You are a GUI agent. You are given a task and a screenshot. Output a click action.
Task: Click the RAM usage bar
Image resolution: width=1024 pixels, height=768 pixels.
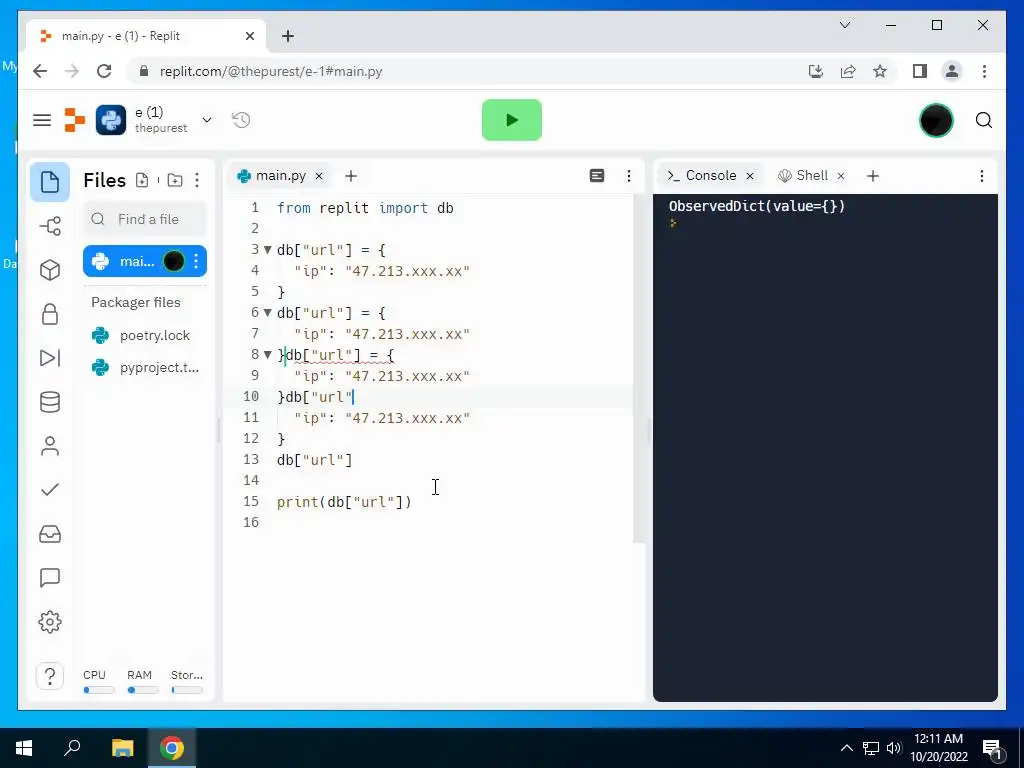click(x=142, y=690)
